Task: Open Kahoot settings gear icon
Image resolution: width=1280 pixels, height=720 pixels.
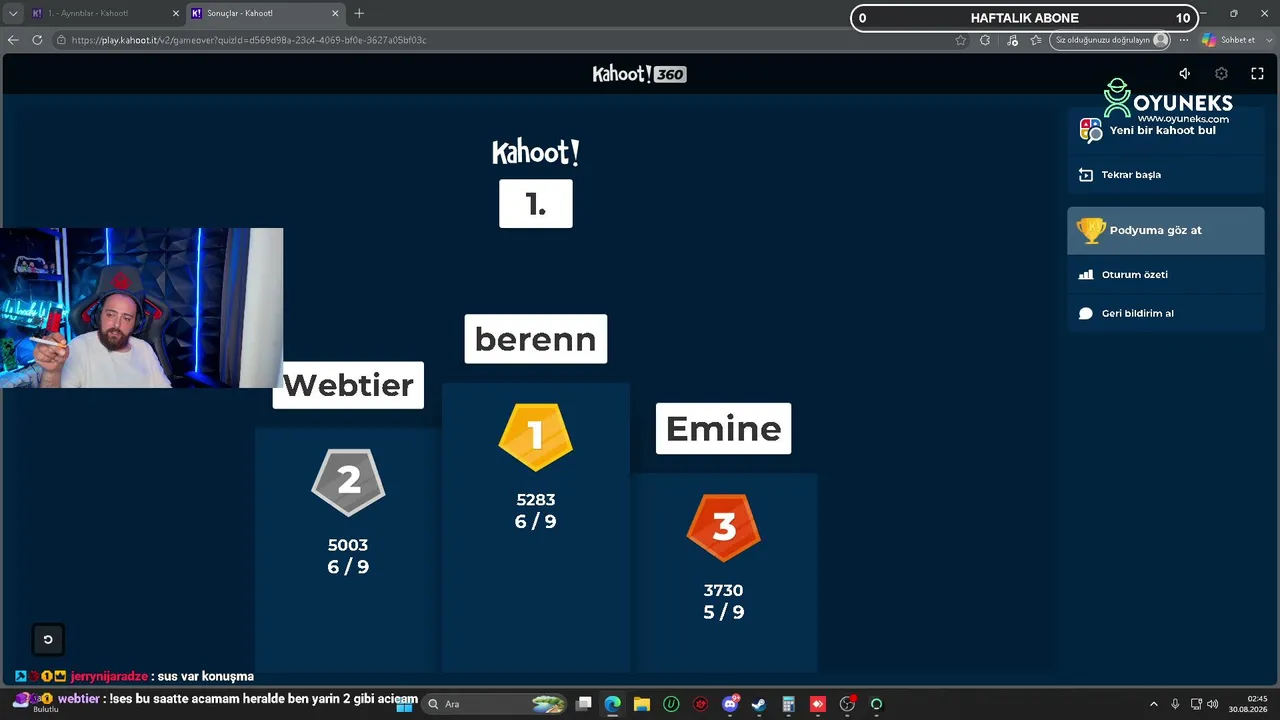Action: [x=1221, y=73]
